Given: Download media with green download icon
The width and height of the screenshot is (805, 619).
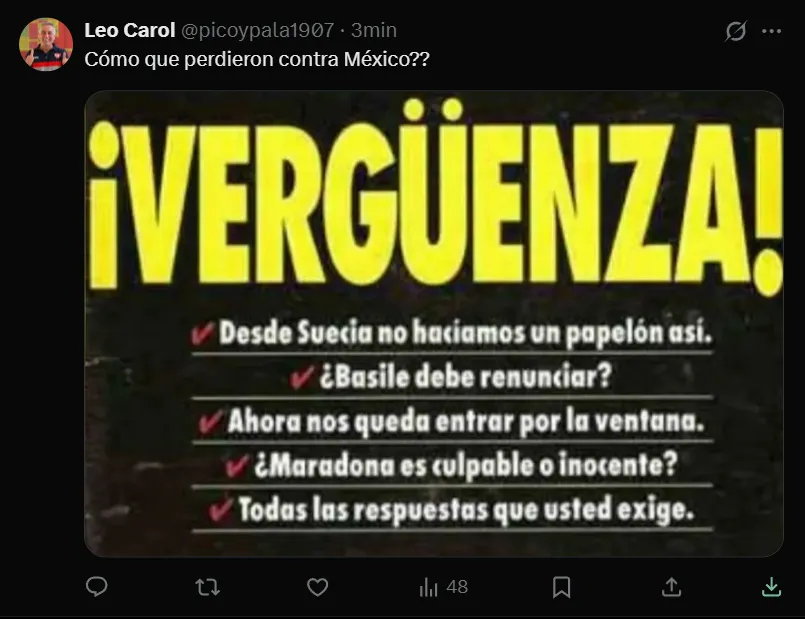Looking at the screenshot, I should [771, 587].
